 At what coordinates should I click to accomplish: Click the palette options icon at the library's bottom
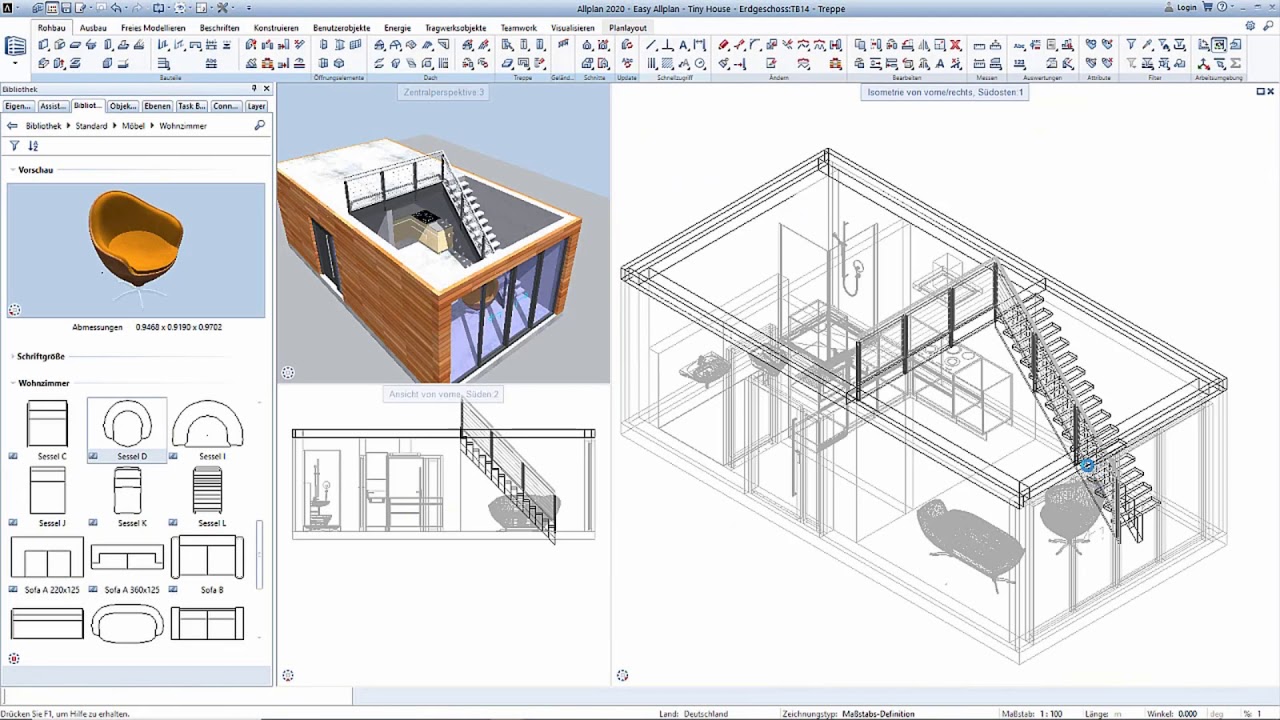pyautogui.click(x=14, y=659)
